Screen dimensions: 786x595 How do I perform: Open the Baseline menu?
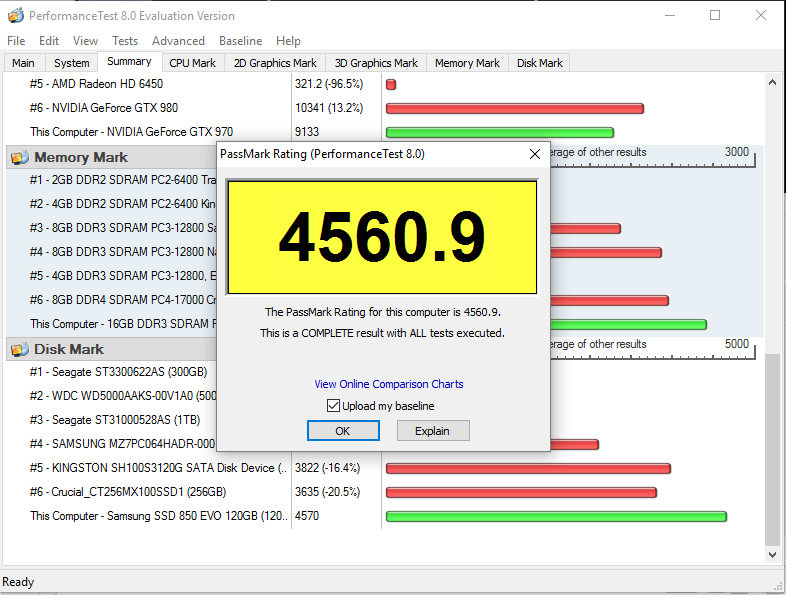pos(240,41)
